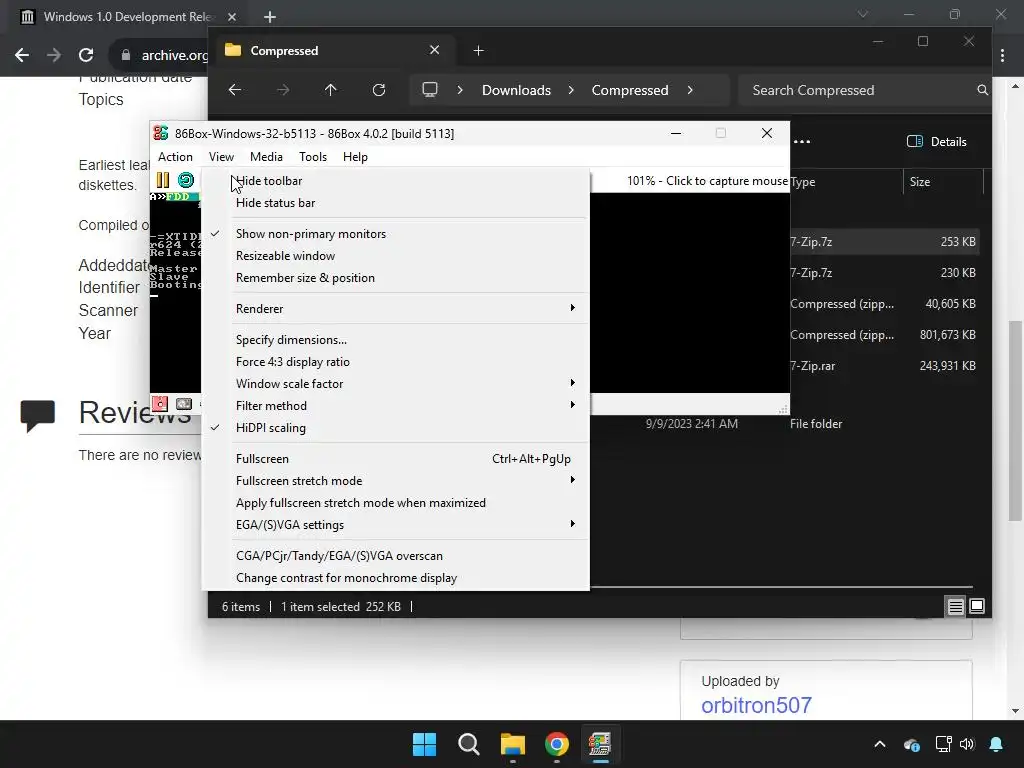The image size is (1024, 768).
Task: Close the Compressed Explorer tab
Action: [x=434, y=50]
